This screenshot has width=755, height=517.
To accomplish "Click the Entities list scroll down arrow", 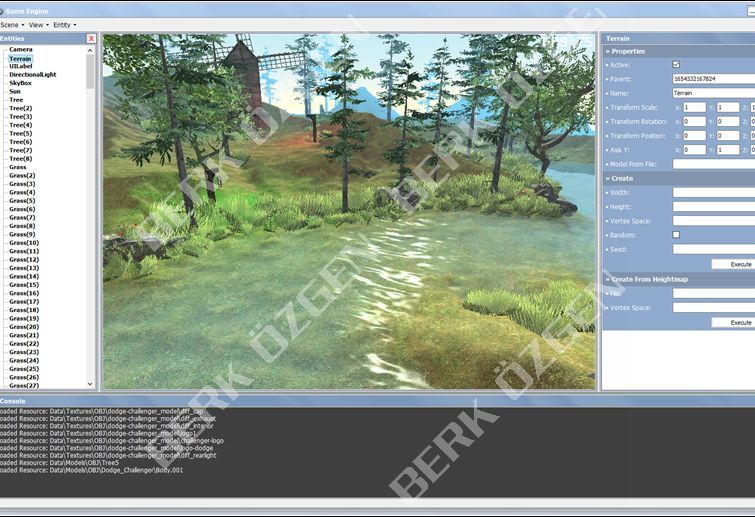I will 90,384.
